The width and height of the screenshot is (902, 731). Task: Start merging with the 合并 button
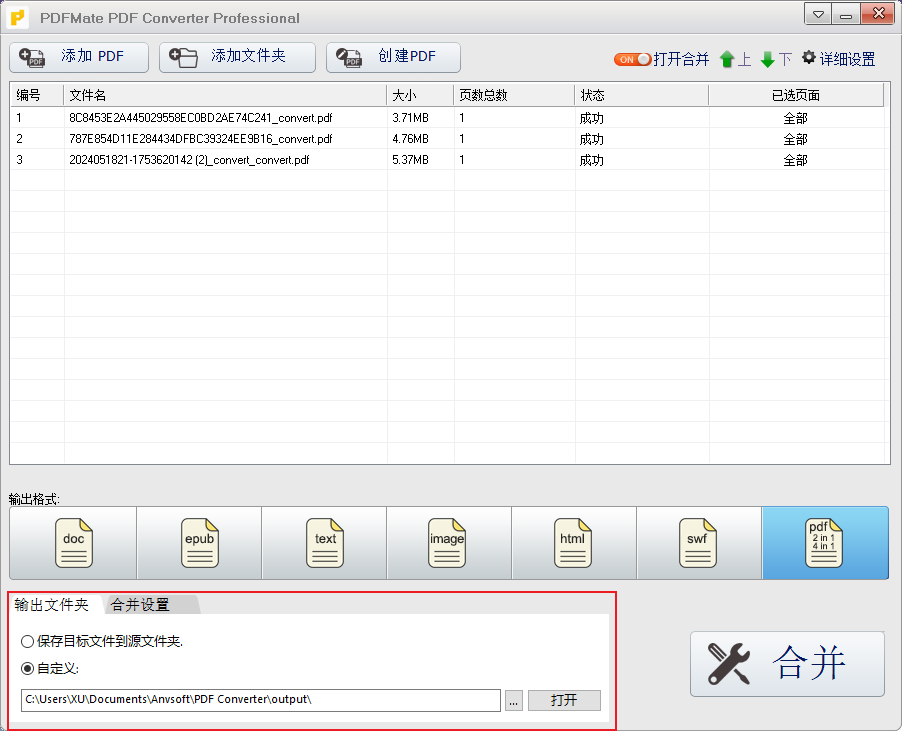click(788, 664)
